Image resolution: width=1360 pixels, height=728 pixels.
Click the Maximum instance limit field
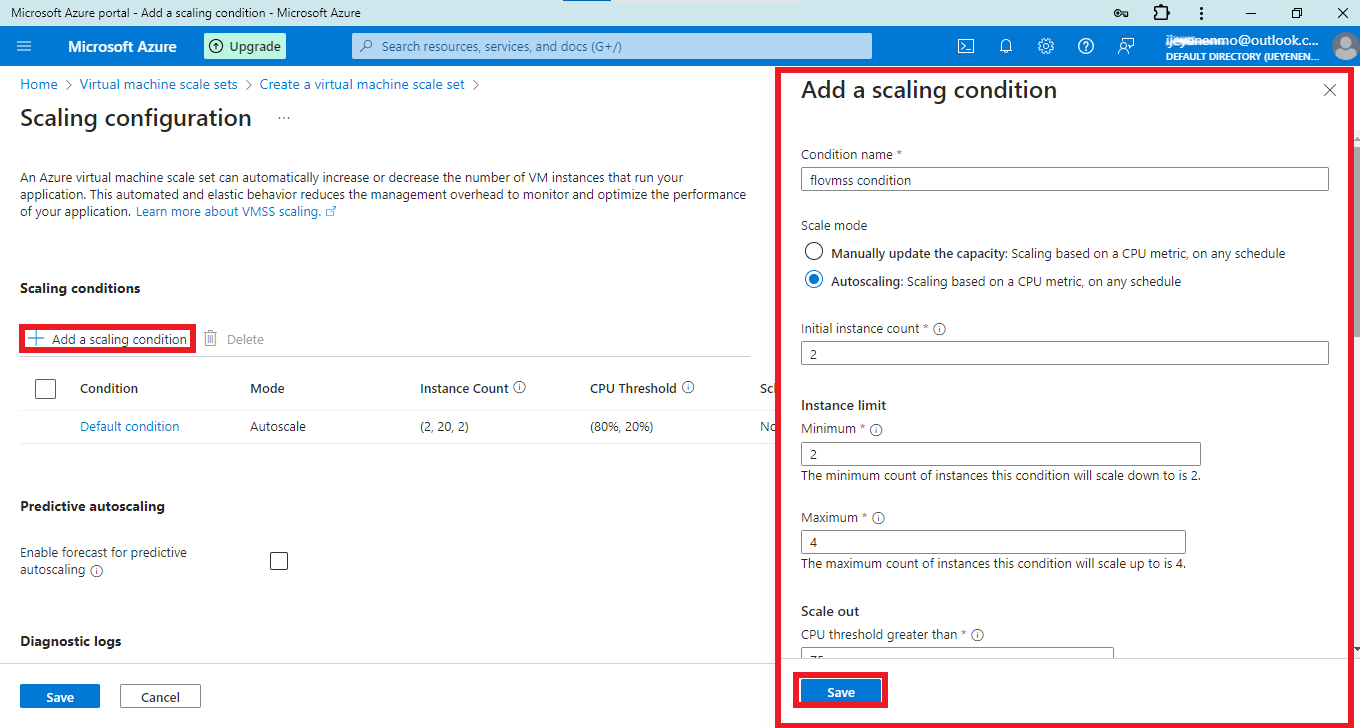click(x=993, y=541)
